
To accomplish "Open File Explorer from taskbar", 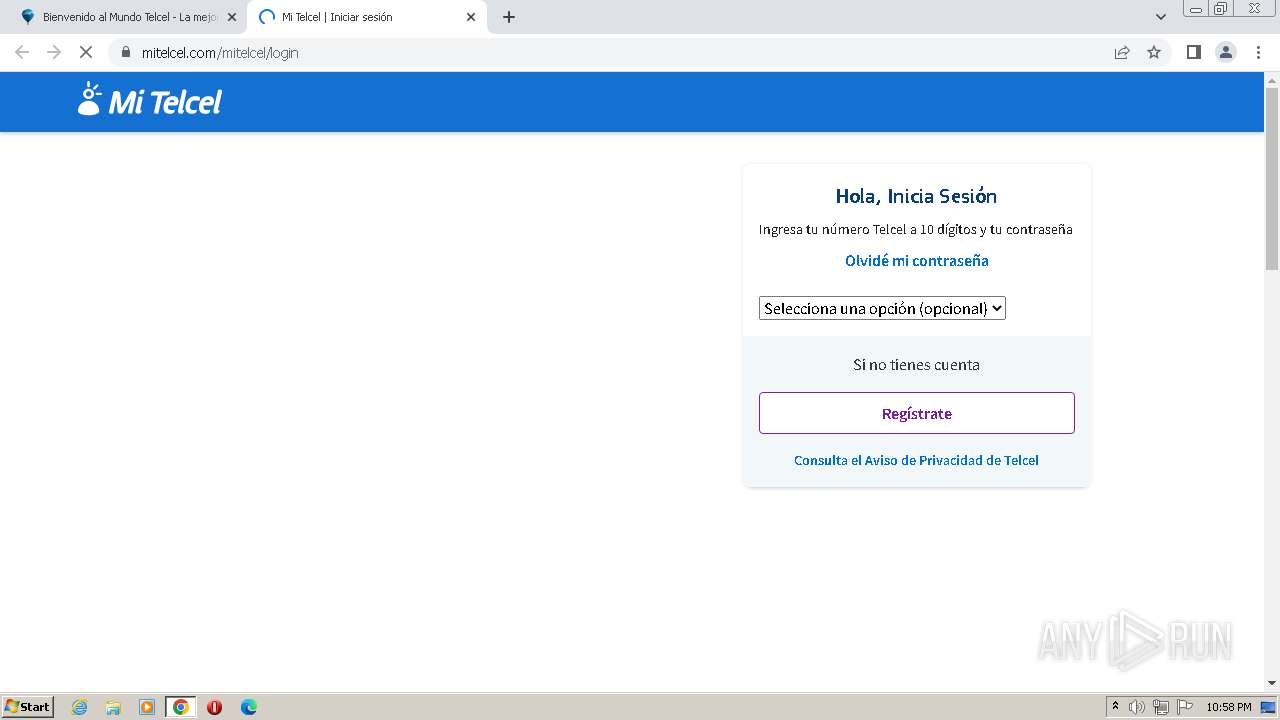I will coord(113,707).
